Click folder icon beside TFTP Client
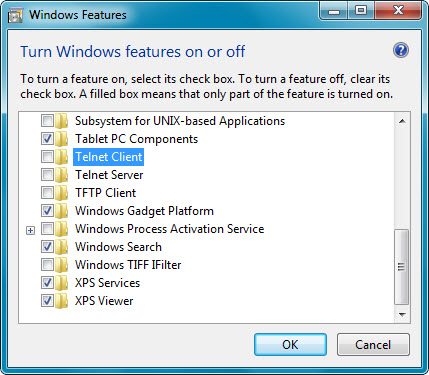 pos(62,193)
